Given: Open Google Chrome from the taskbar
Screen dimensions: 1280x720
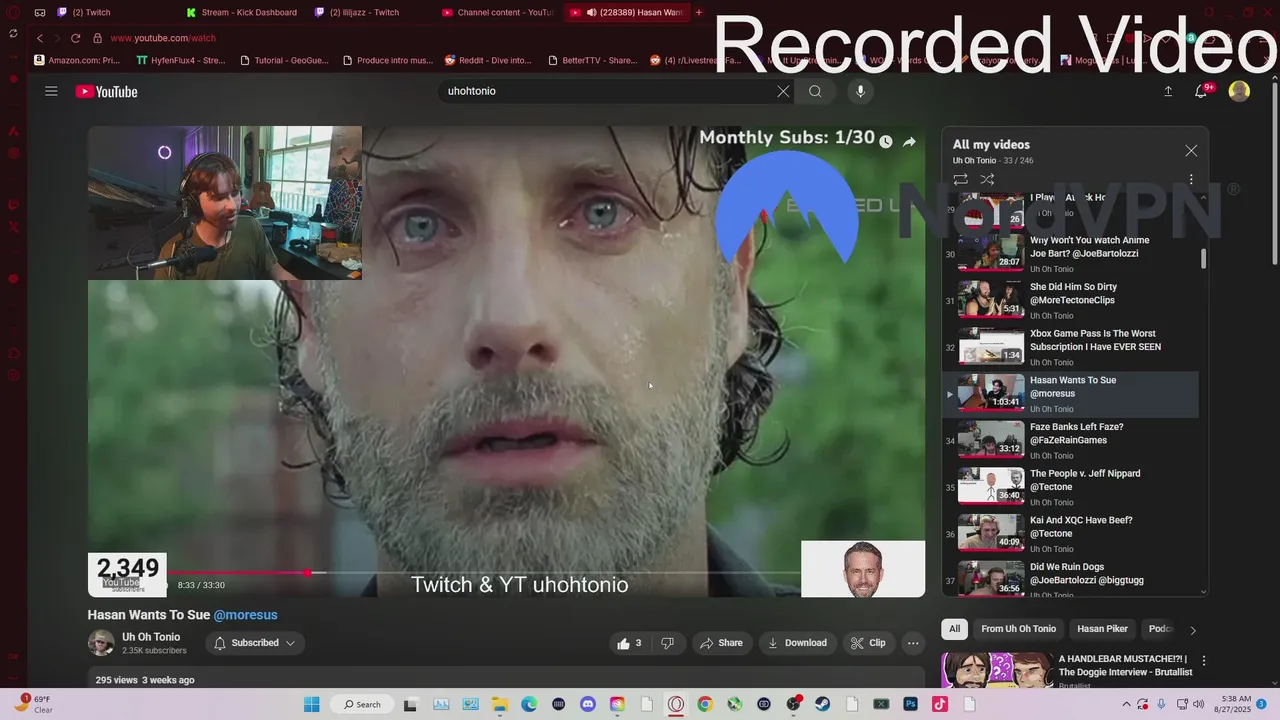Looking at the screenshot, I should [x=705, y=704].
